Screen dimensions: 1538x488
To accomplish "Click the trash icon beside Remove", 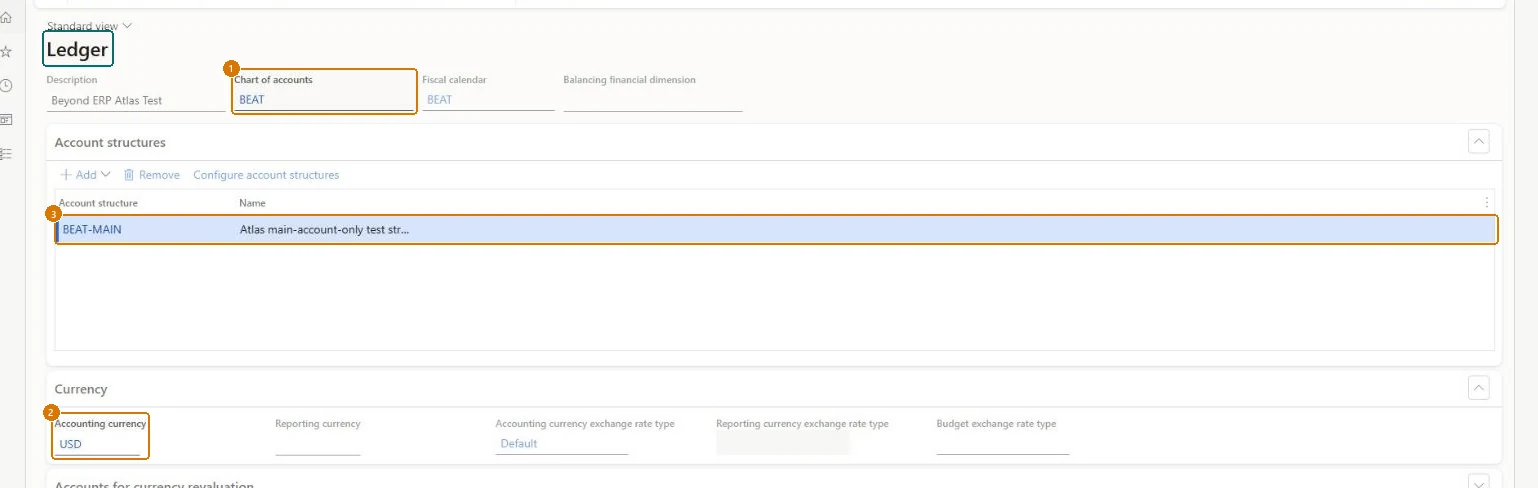I will coord(129,175).
